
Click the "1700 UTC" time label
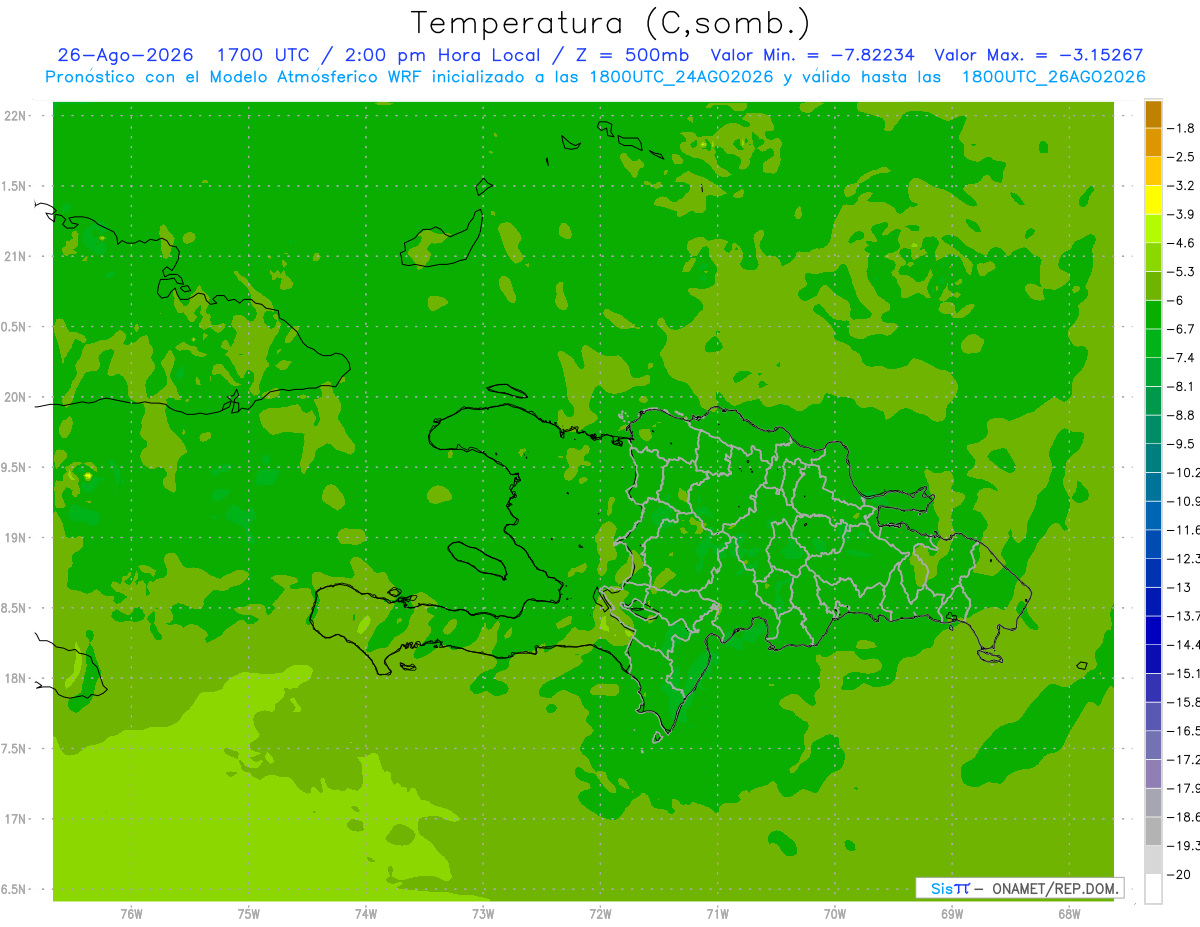pyautogui.click(x=263, y=55)
